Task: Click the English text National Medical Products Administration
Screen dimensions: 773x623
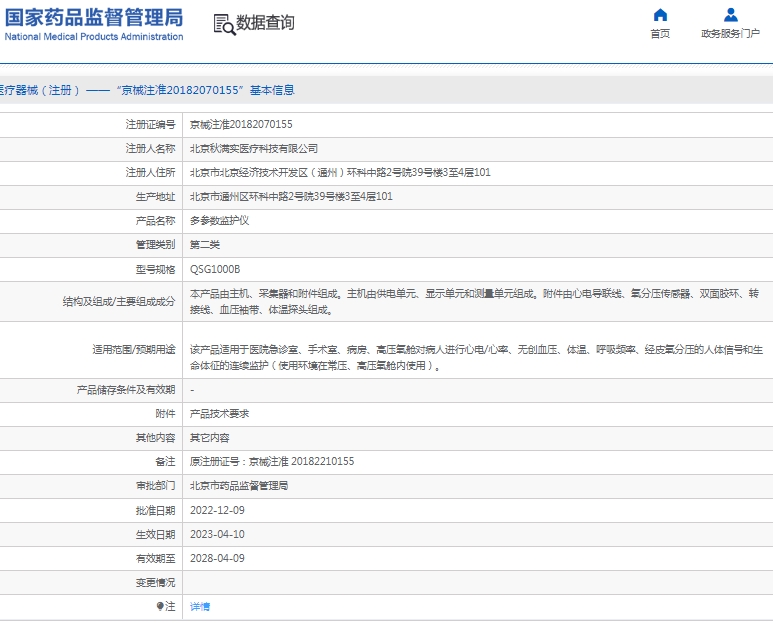Action: [x=94, y=36]
